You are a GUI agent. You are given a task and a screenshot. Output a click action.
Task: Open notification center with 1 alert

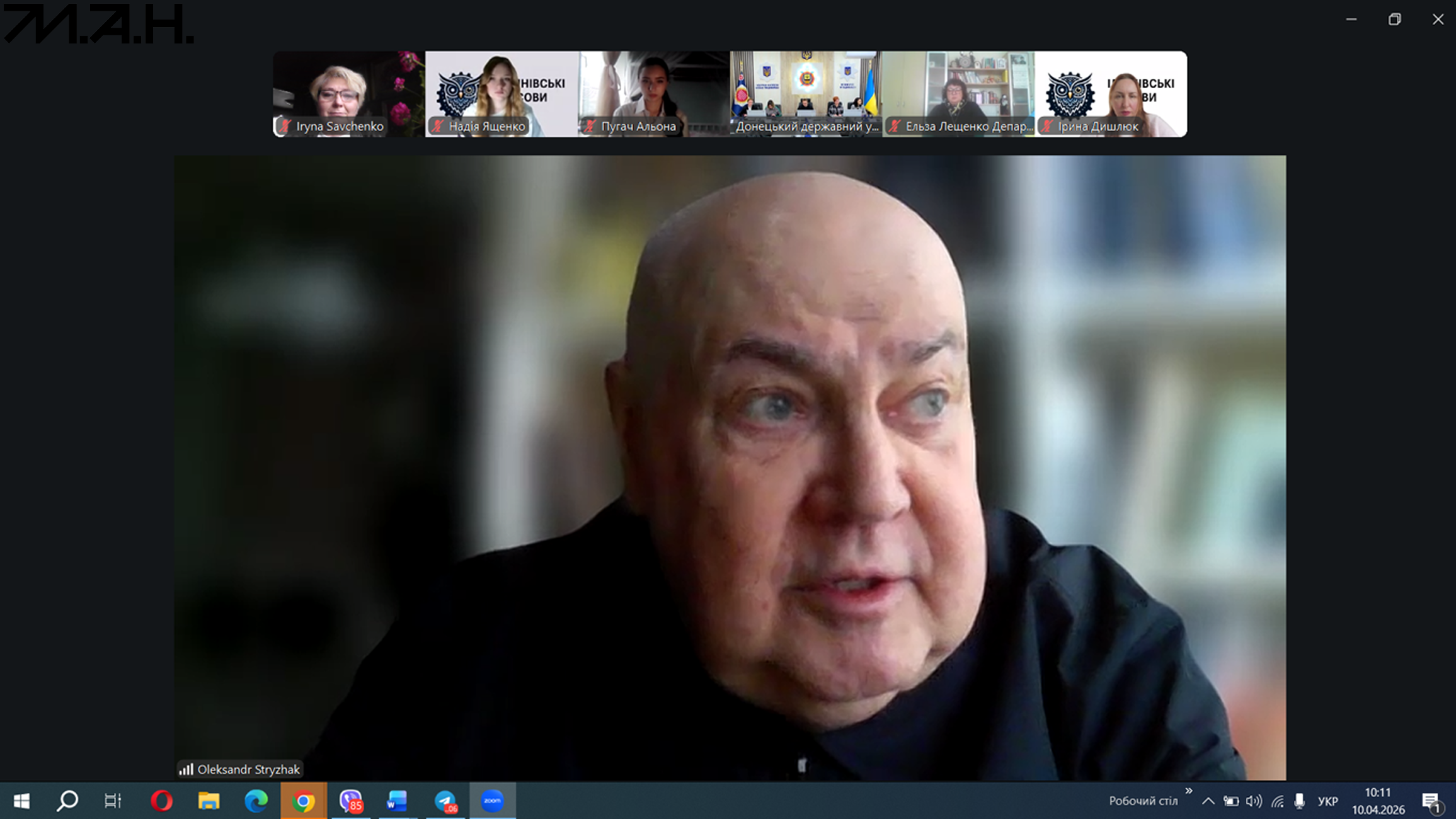(1431, 801)
